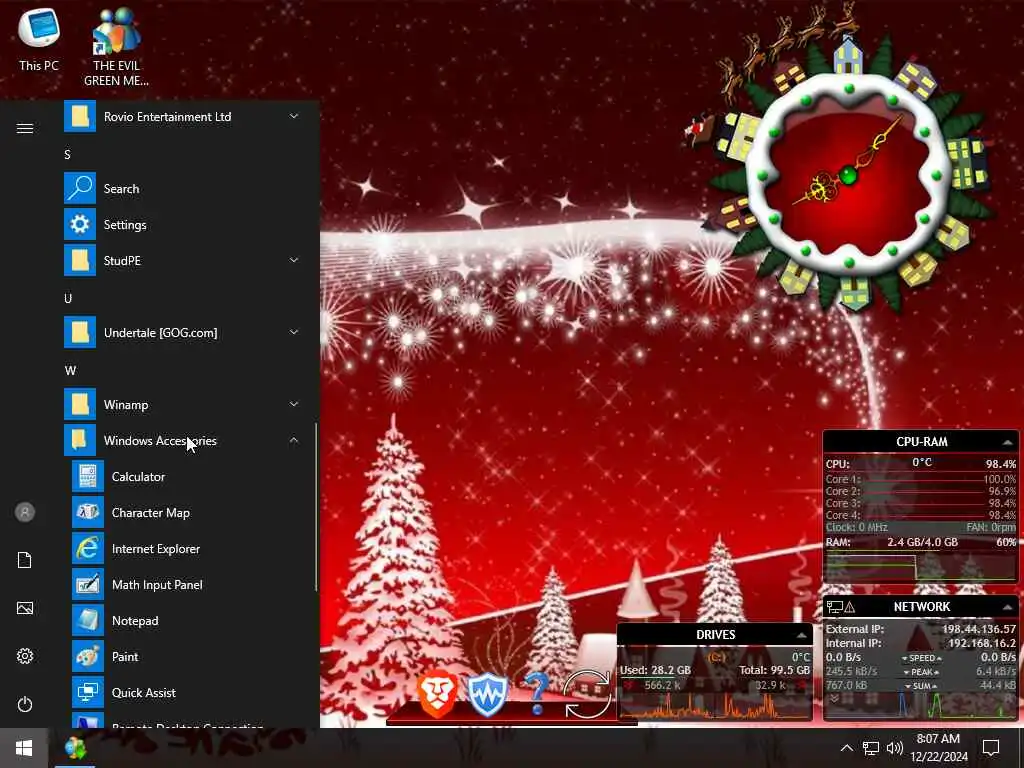Jump to letter W section header
The width and height of the screenshot is (1024, 768).
70,370
